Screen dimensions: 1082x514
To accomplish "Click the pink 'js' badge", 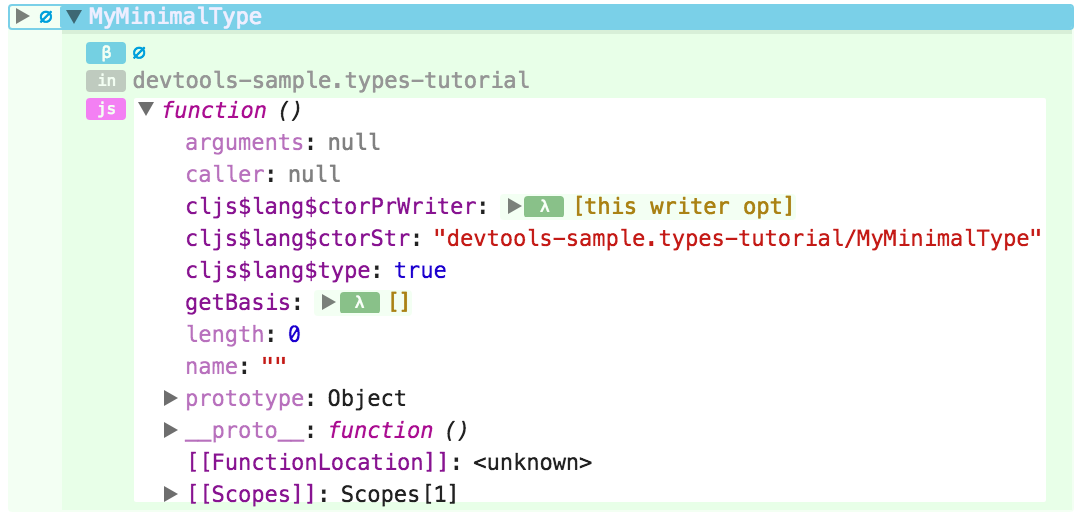I will [x=106, y=110].
